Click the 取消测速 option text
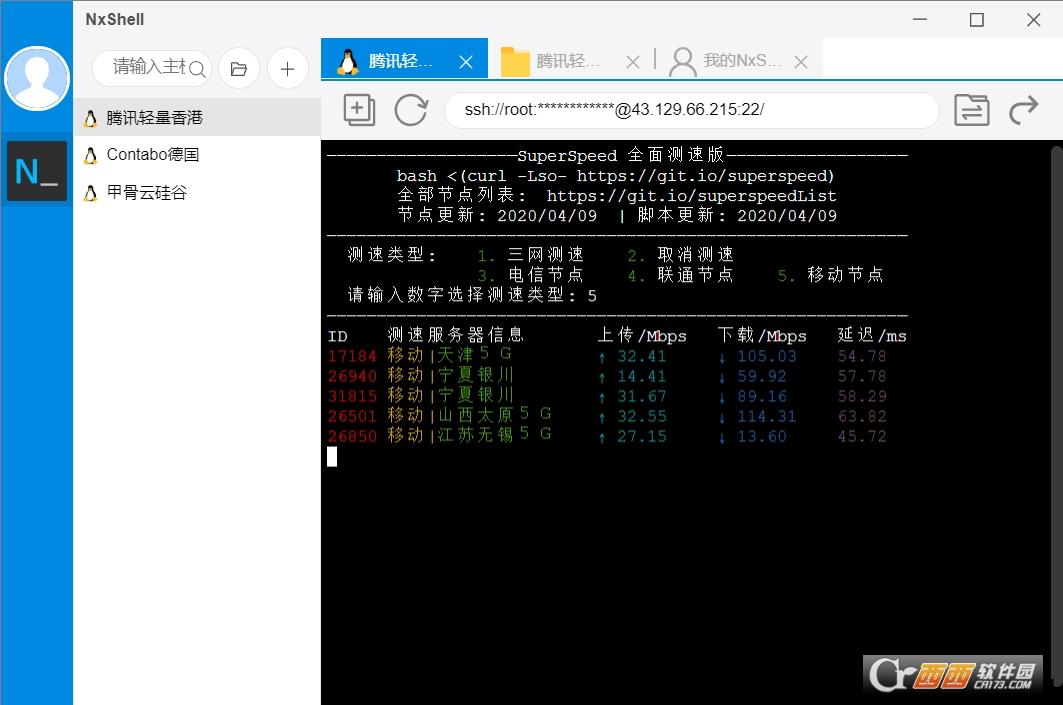 tap(696, 254)
